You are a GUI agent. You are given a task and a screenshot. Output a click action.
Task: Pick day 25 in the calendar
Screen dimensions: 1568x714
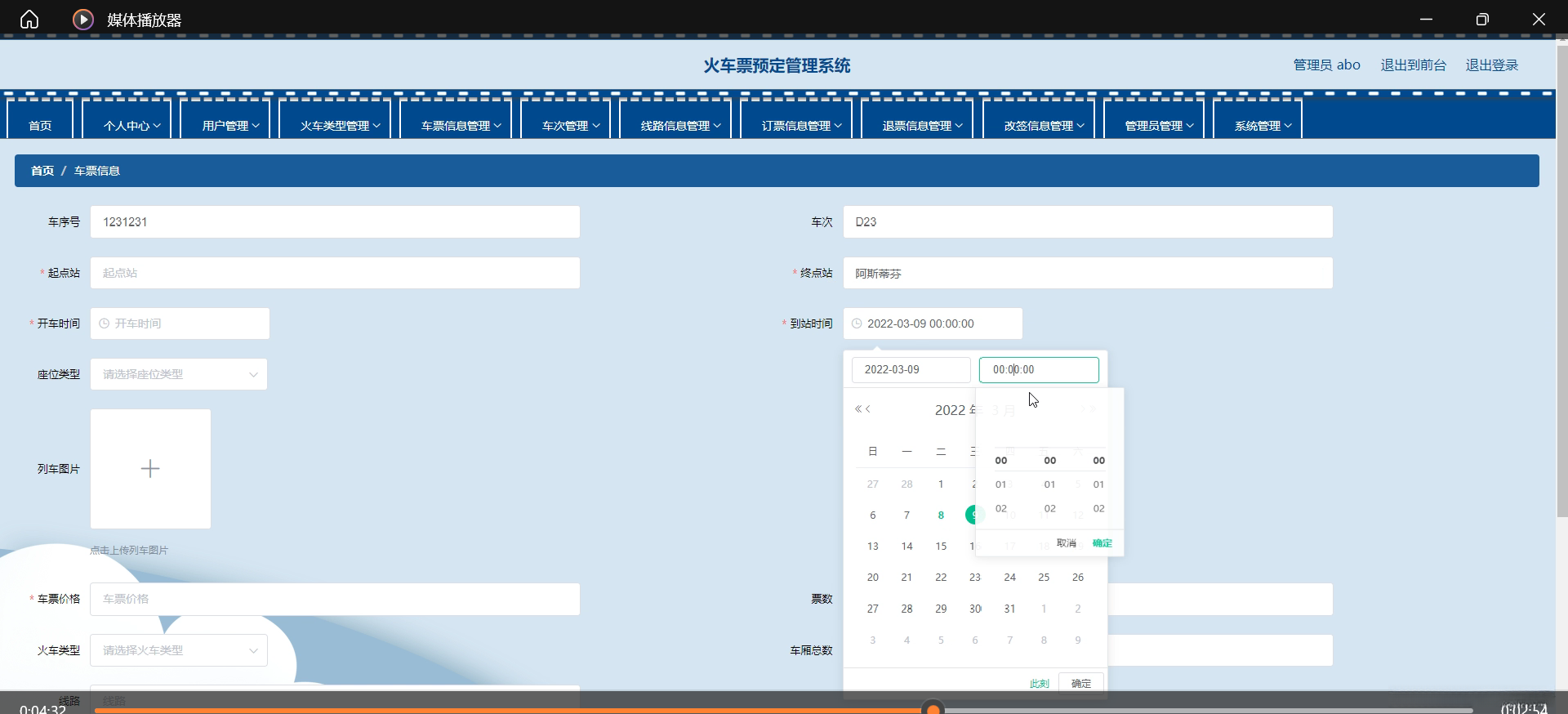point(1044,577)
